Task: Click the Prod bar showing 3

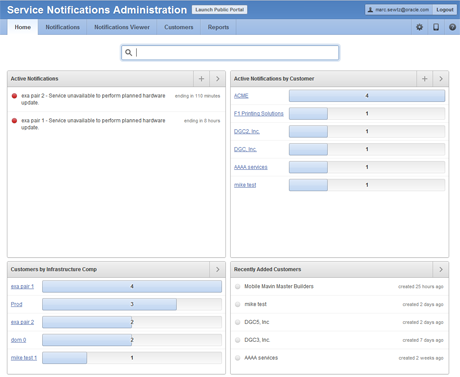Action: click(x=109, y=304)
